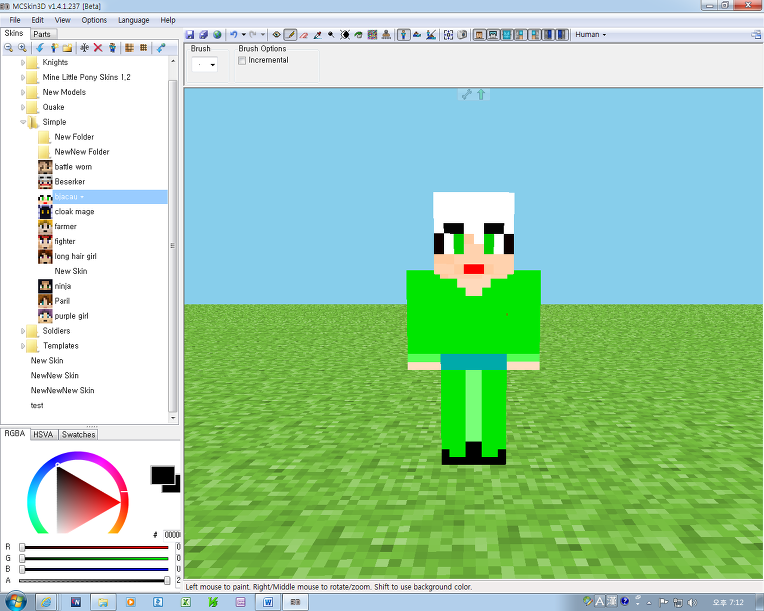
Task: Click the red R channel slider
Action: point(94,547)
